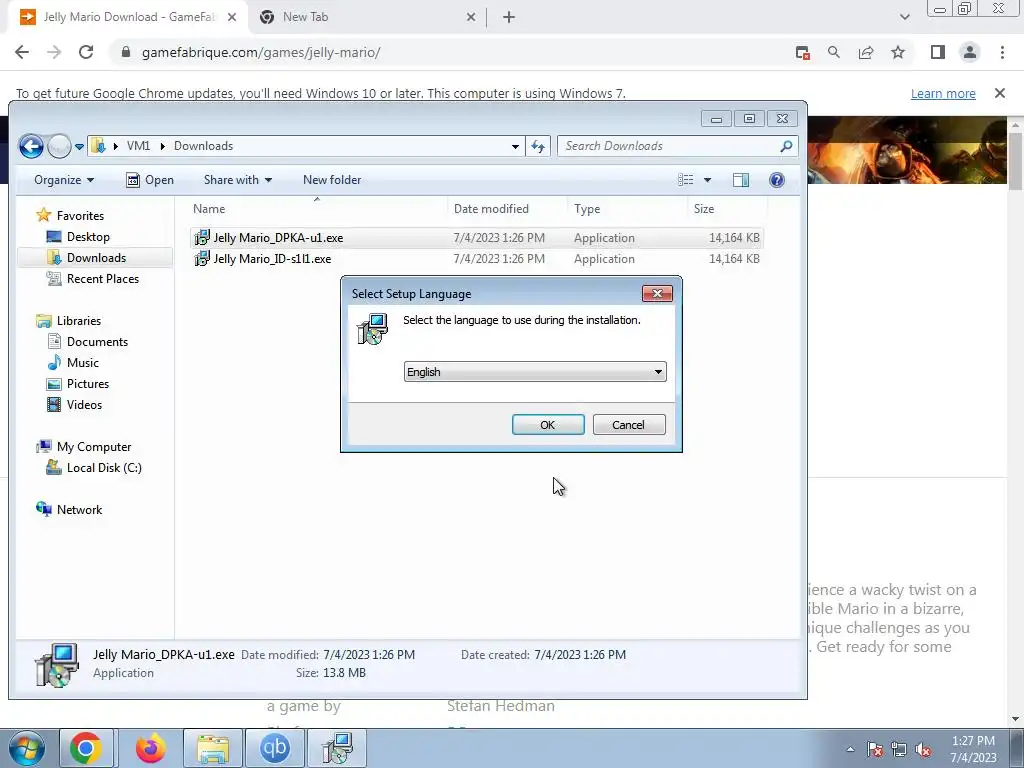Select Desktop in the sidebar
Image resolution: width=1024 pixels, height=768 pixels.
78,236
